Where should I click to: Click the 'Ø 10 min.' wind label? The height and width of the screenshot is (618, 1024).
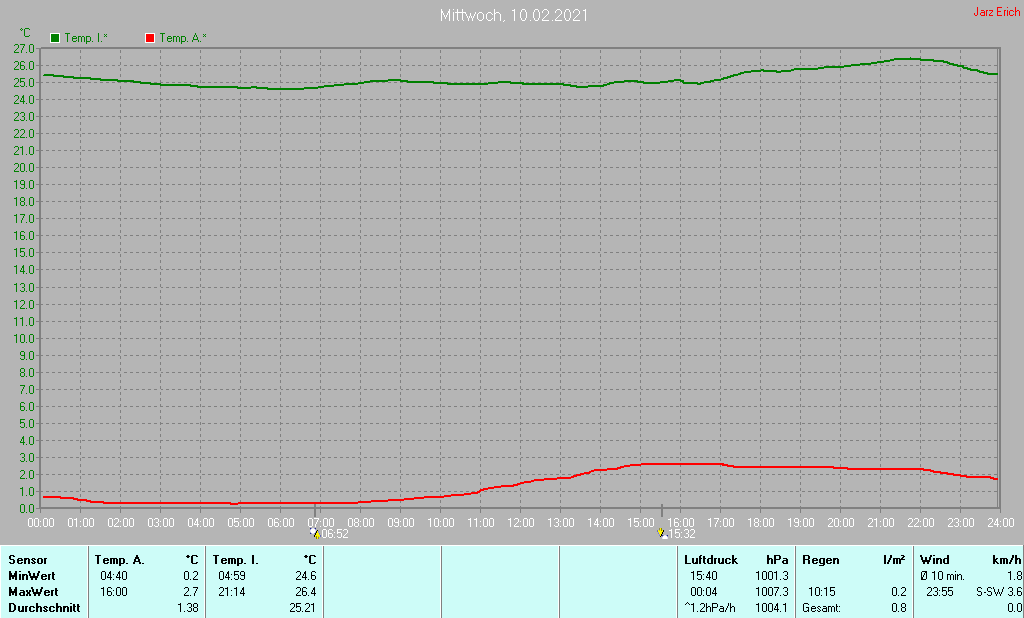[x=942, y=576]
